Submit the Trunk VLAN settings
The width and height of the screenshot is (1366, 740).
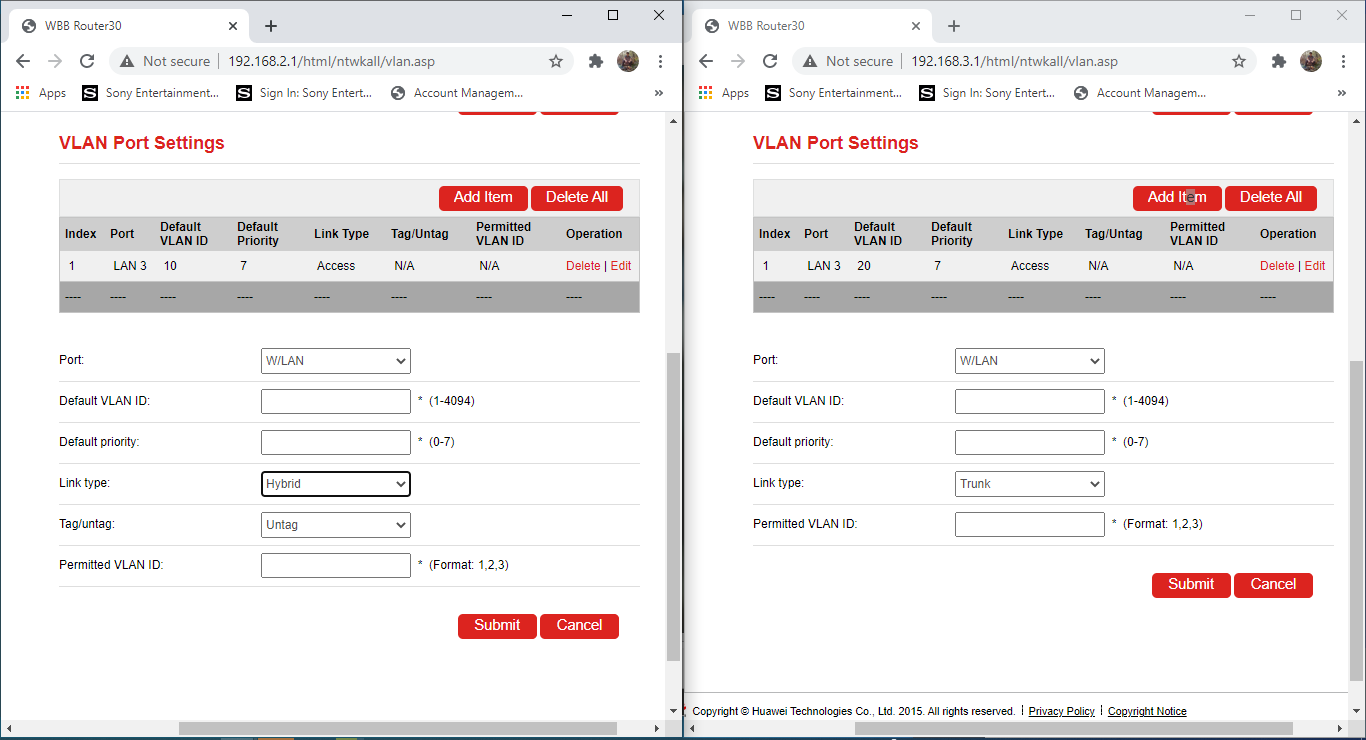click(1190, 585)
